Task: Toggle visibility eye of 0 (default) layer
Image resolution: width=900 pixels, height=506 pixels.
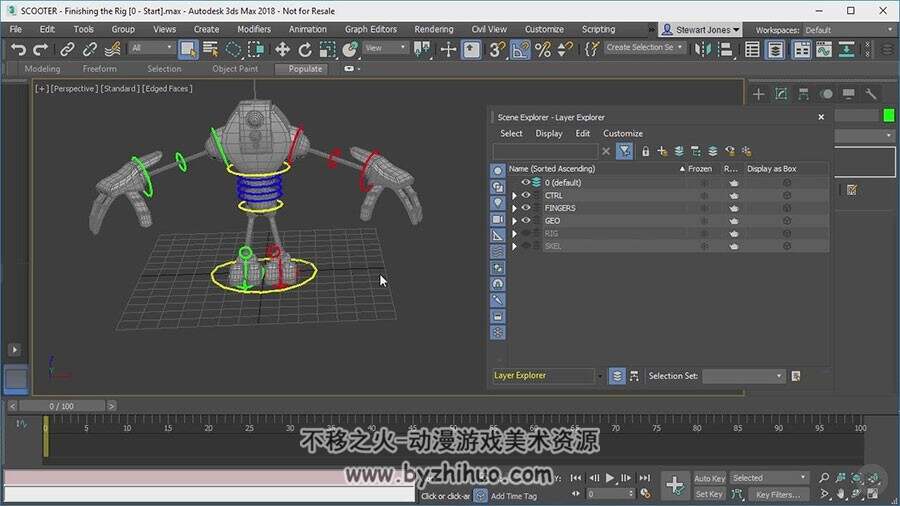Action: click(525, 182)
